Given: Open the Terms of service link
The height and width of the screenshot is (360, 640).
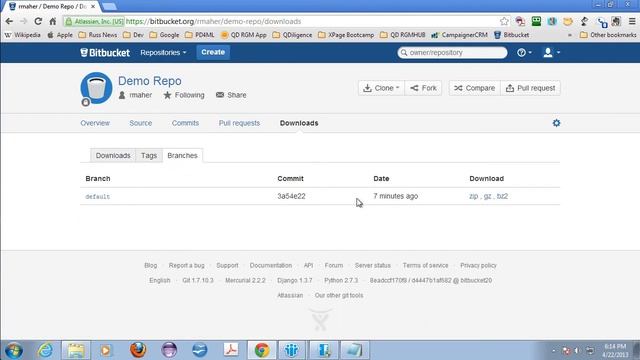Looking at the screenshot, I should [x=425, y=265].
